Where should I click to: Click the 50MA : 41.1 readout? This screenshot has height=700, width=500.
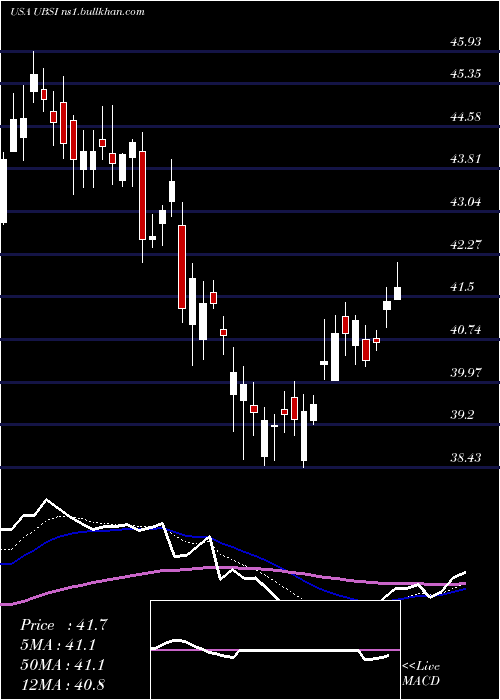62,665
